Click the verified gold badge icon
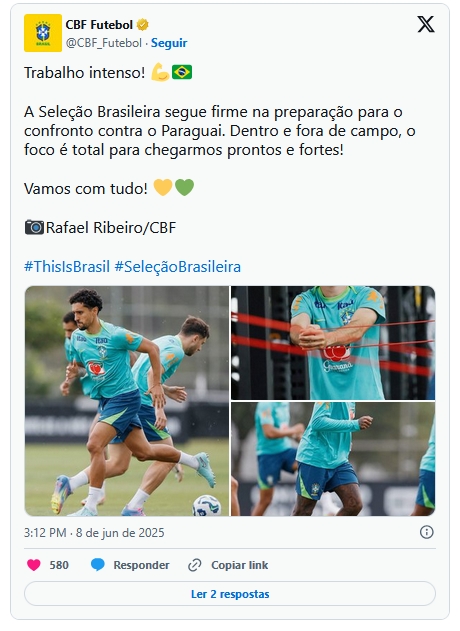460x631 pixels. coord(142,25)
